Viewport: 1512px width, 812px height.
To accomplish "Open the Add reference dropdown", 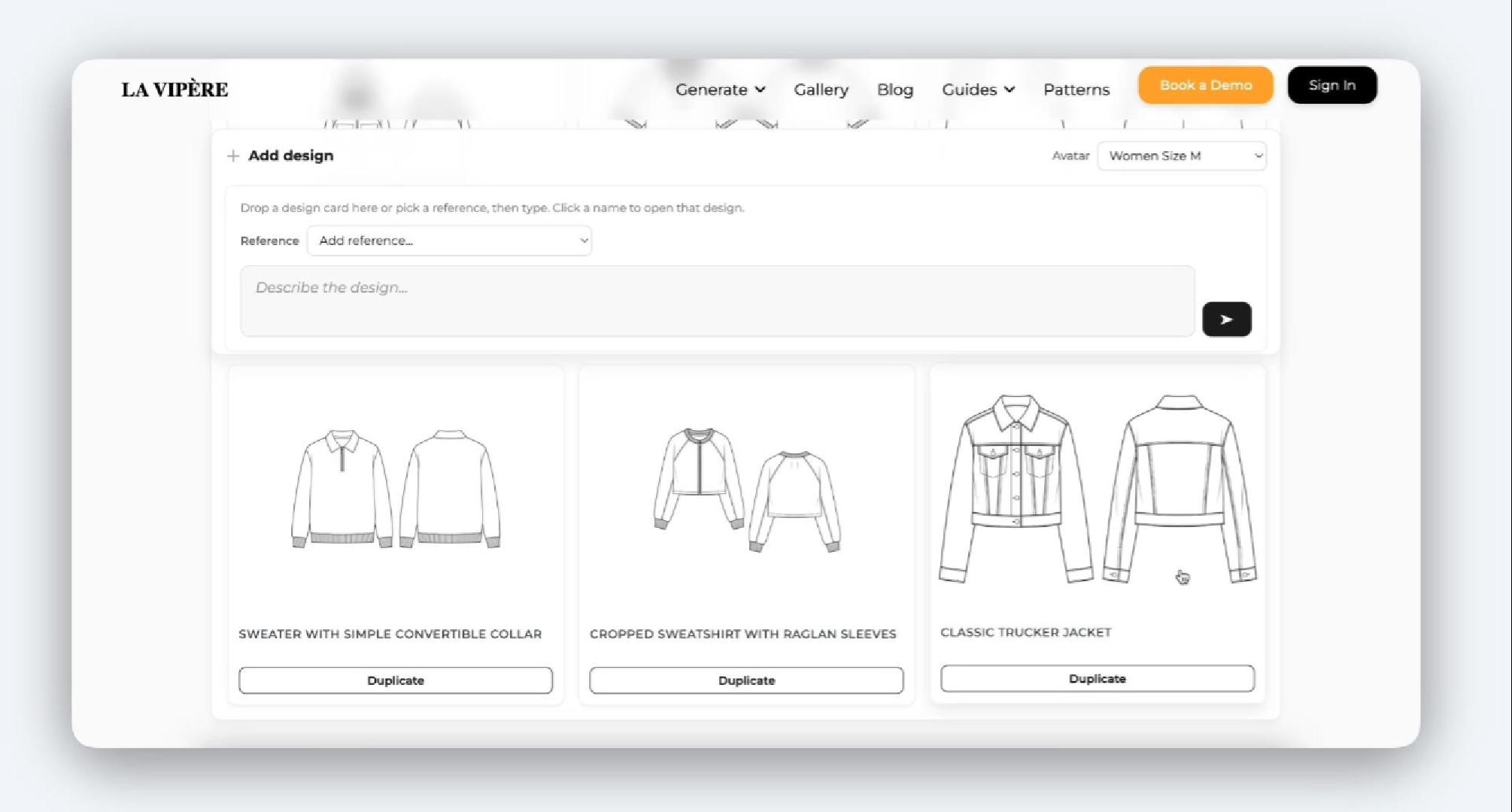I will click(449, 241).
